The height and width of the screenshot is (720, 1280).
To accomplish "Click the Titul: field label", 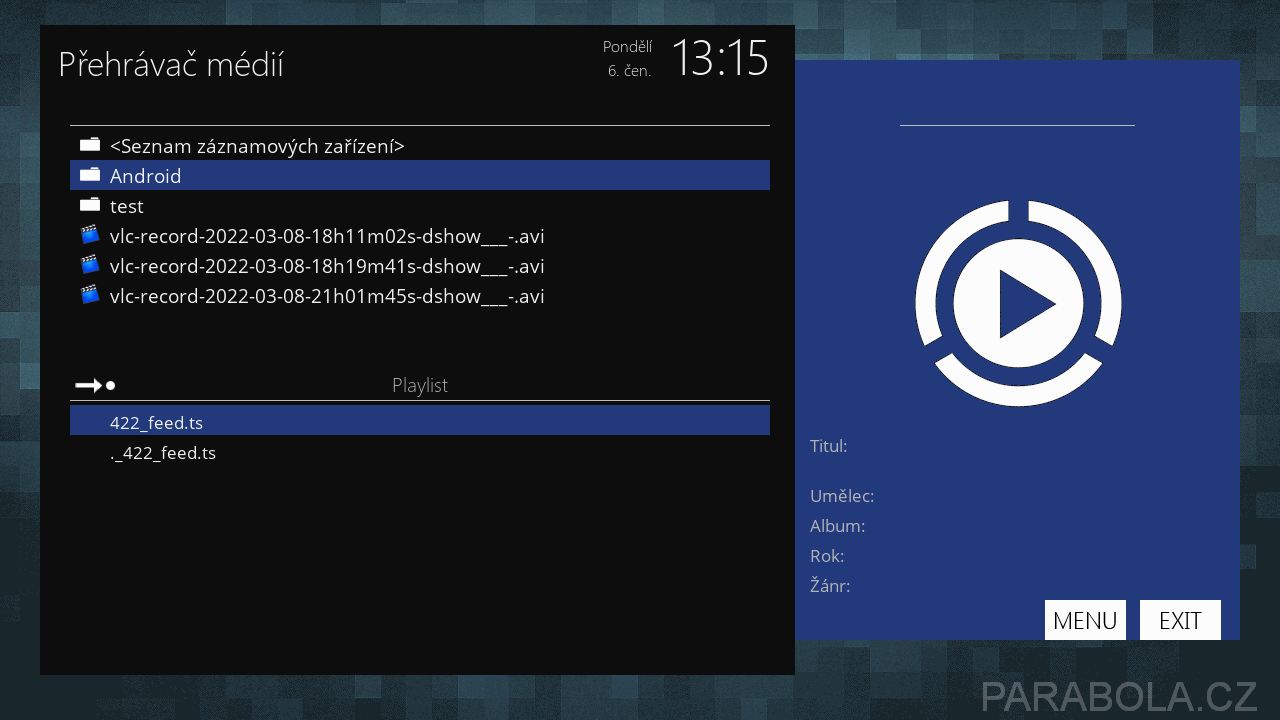I will pos(828,446).
